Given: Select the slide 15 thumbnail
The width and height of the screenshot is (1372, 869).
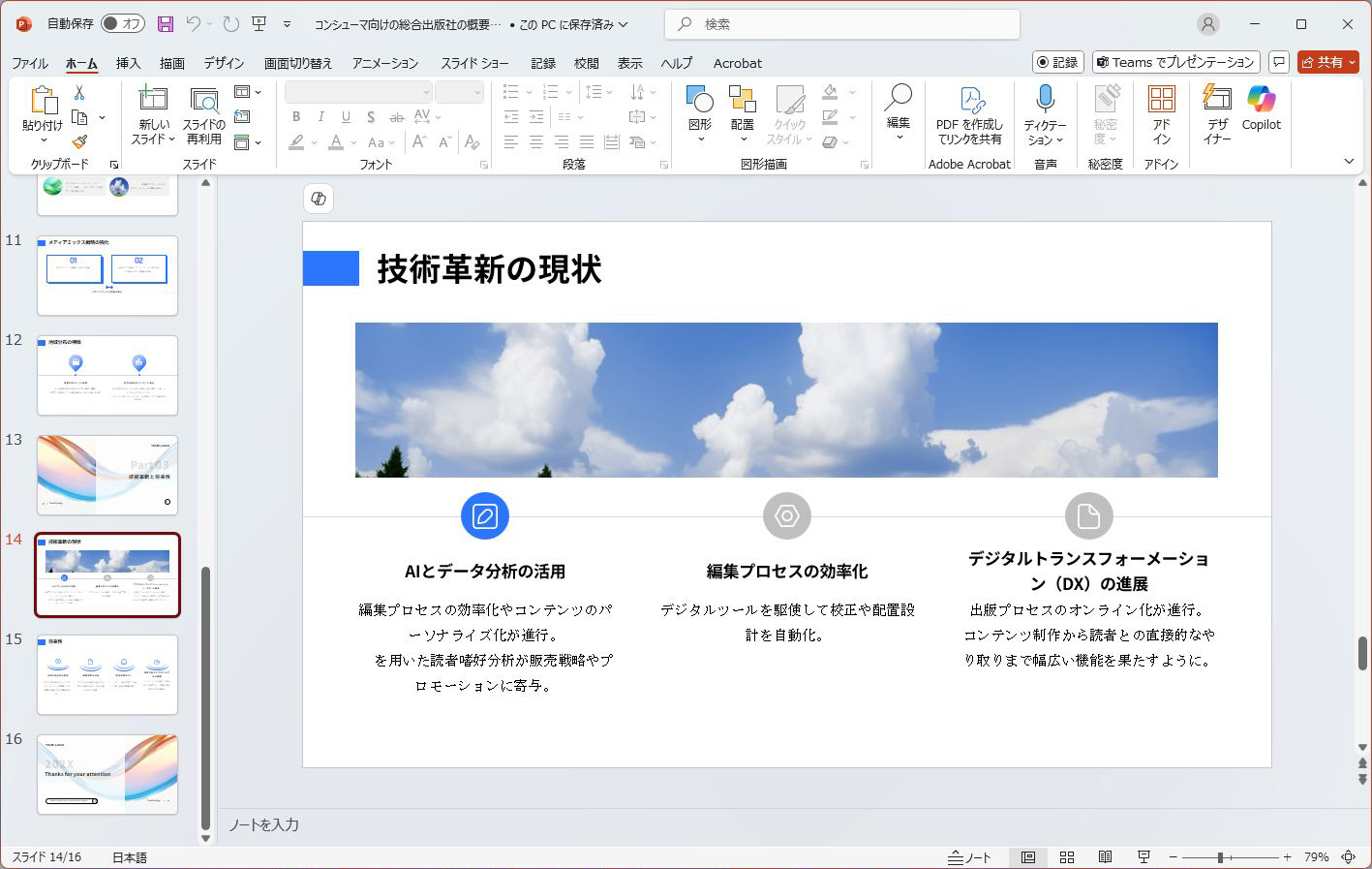Looking at the screenshot, I should pyautogui.click(x=107, y=674).
